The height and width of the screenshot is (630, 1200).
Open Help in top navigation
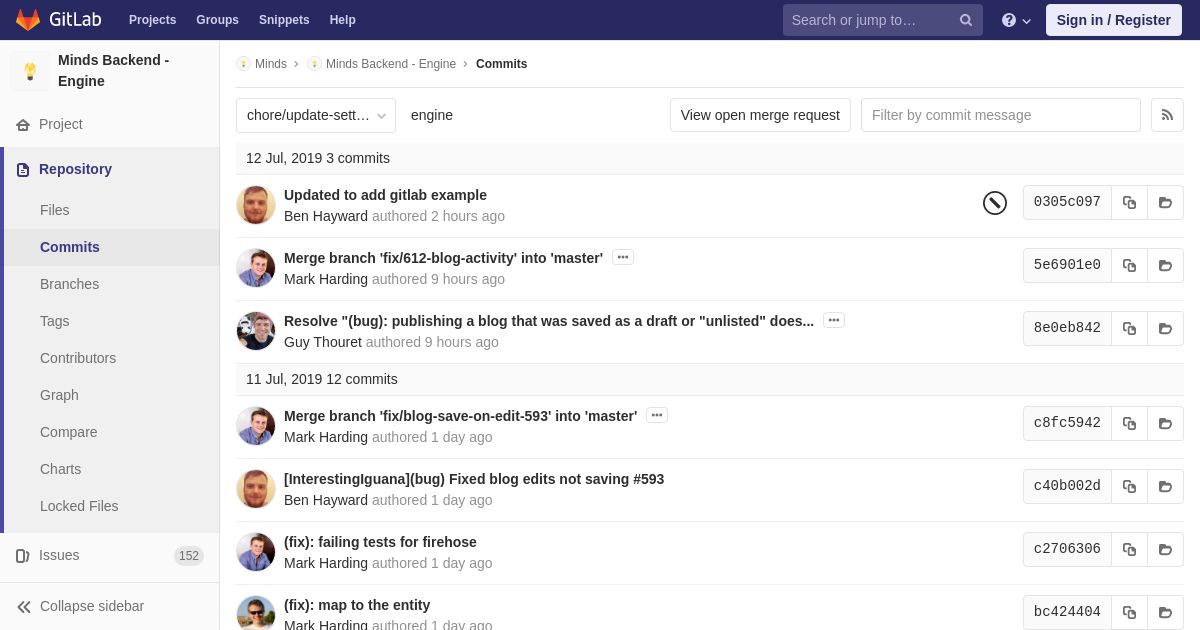click(342, 20)
